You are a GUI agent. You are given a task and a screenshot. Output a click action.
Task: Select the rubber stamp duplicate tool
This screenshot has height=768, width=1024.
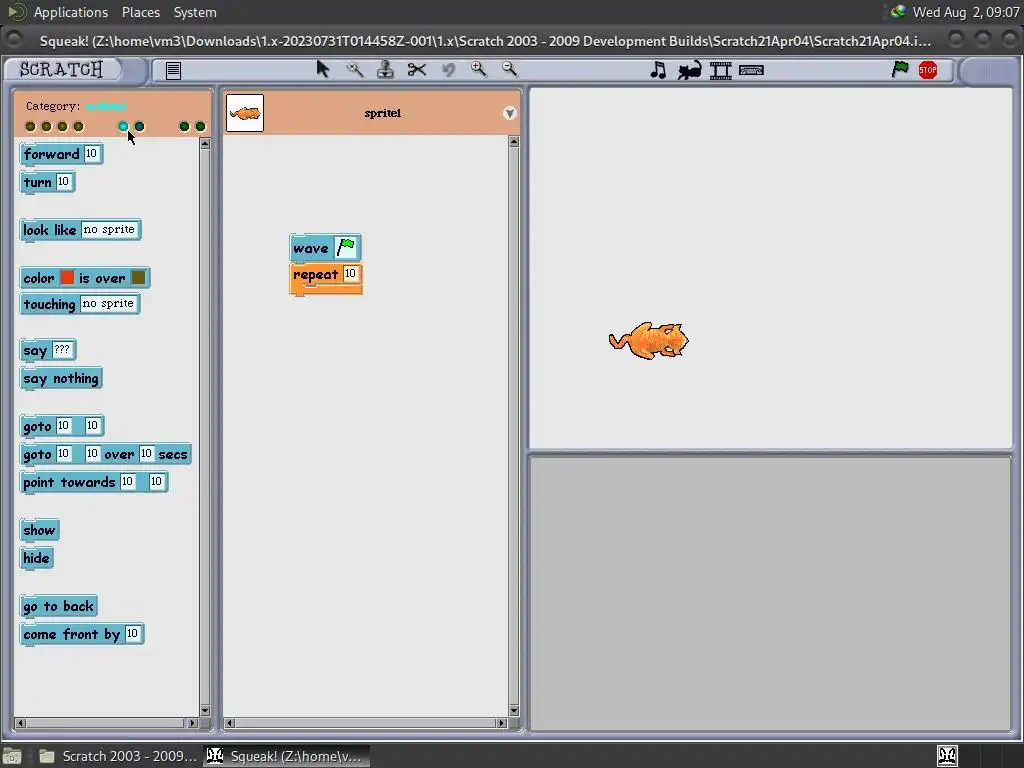click(385, 69)
